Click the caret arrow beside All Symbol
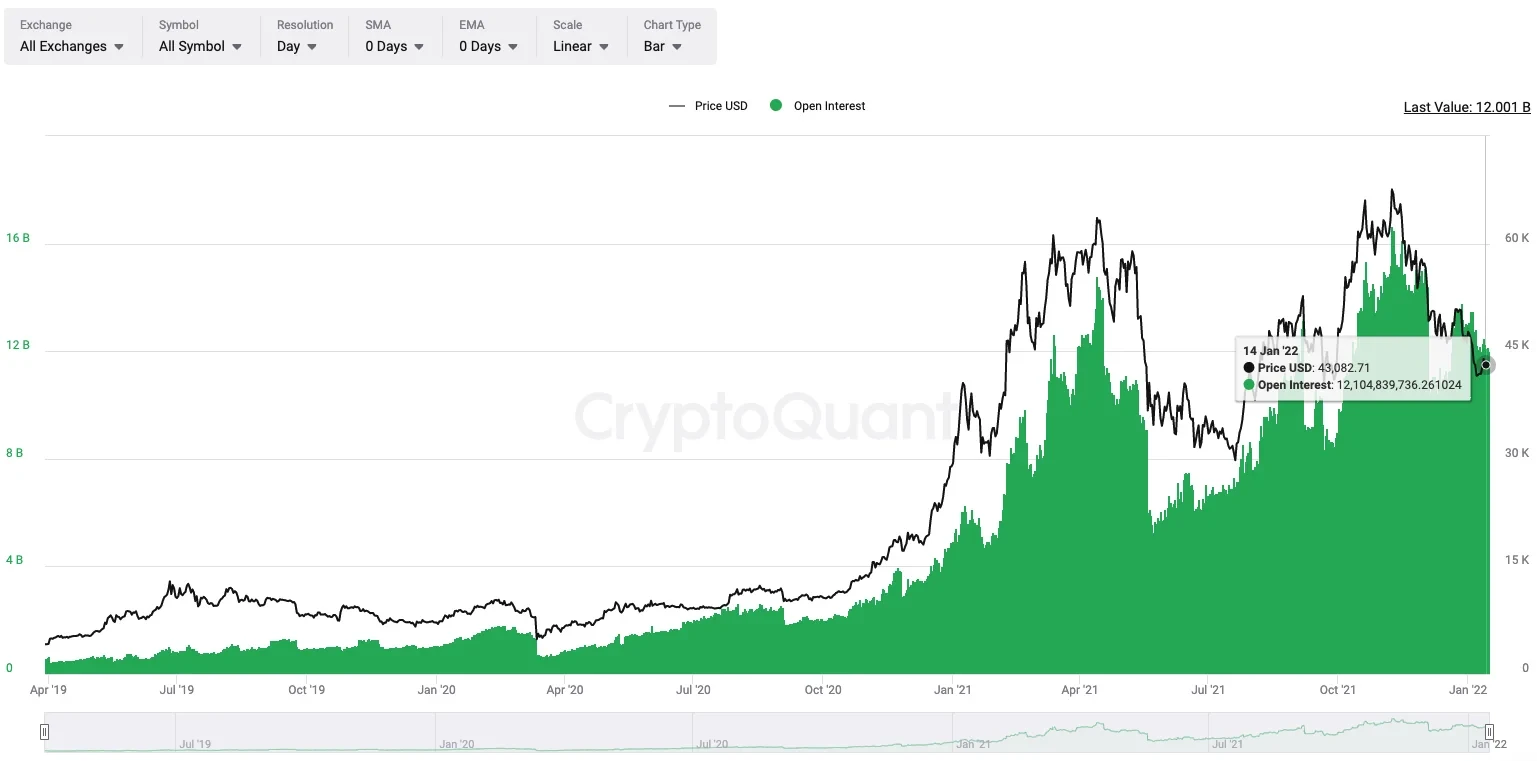This screenshot has height=761, width=1537. pyautogui.click(x=236, y=47)
